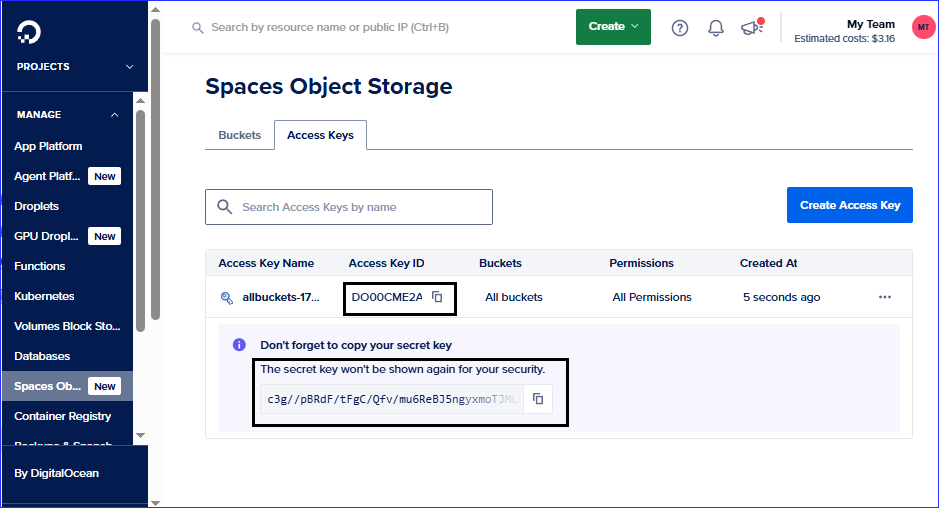Open the Create dropdown
939x508 pixels.
point(613,27)
